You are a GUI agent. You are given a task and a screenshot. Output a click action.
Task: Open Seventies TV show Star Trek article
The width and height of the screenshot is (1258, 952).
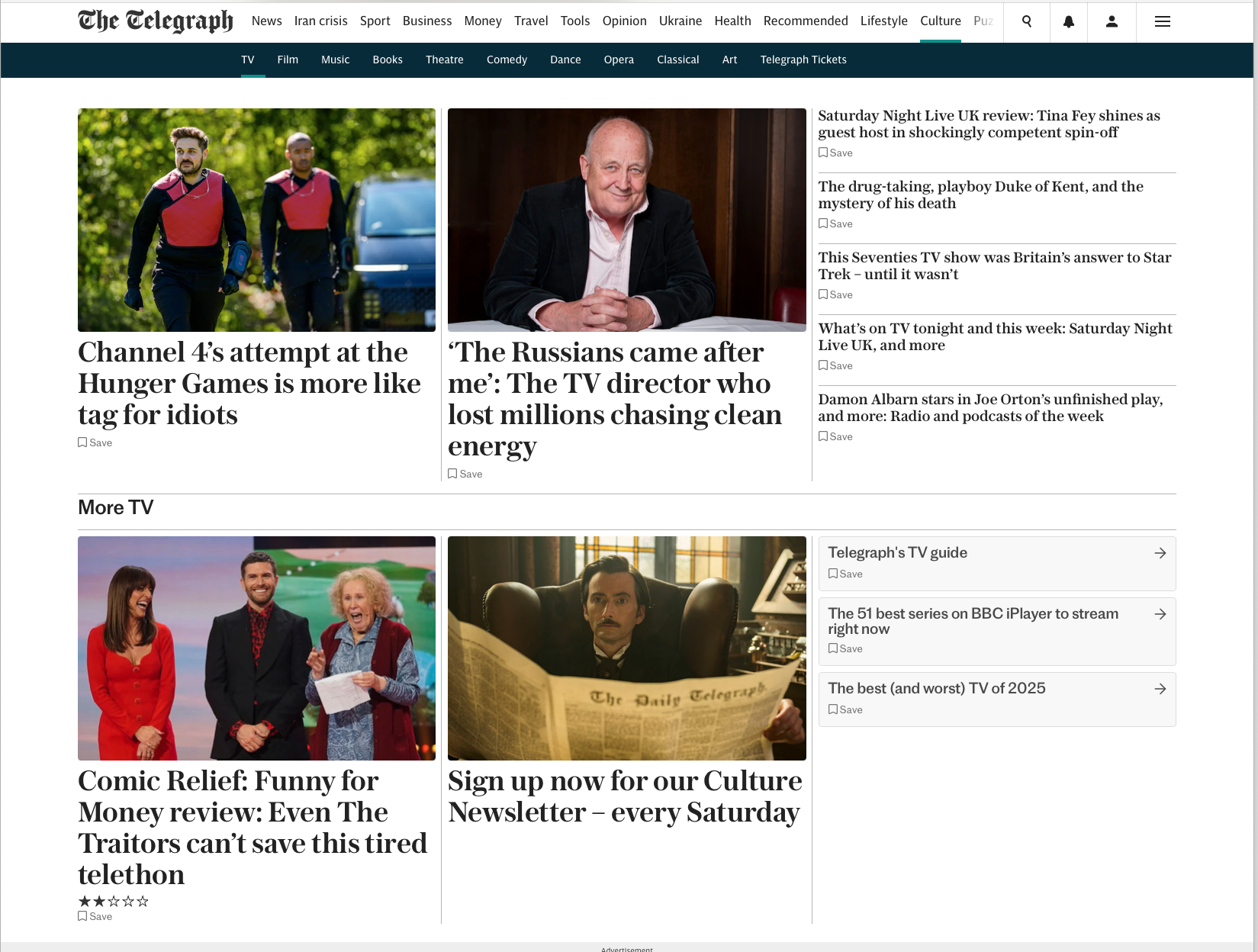pos(995,265)
